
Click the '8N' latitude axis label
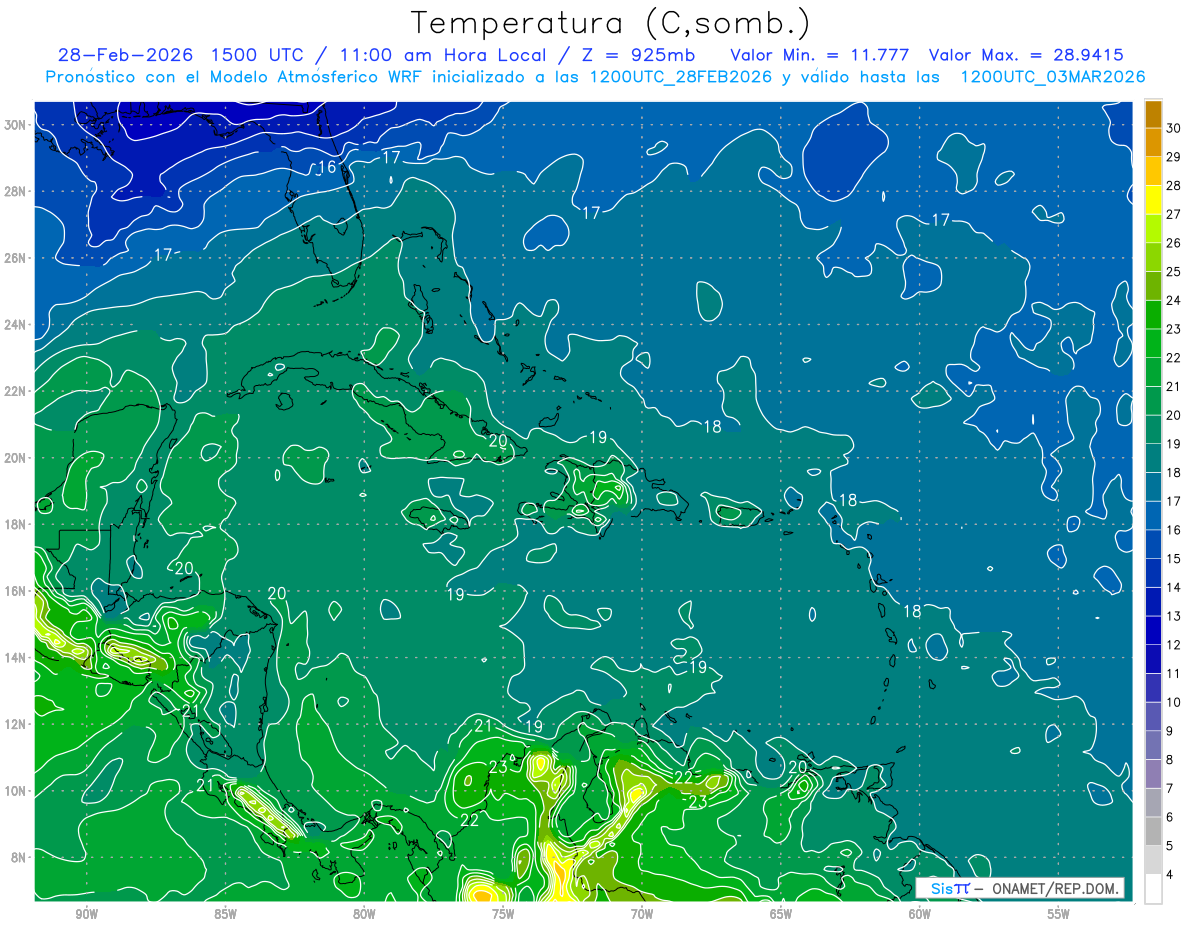20,858
